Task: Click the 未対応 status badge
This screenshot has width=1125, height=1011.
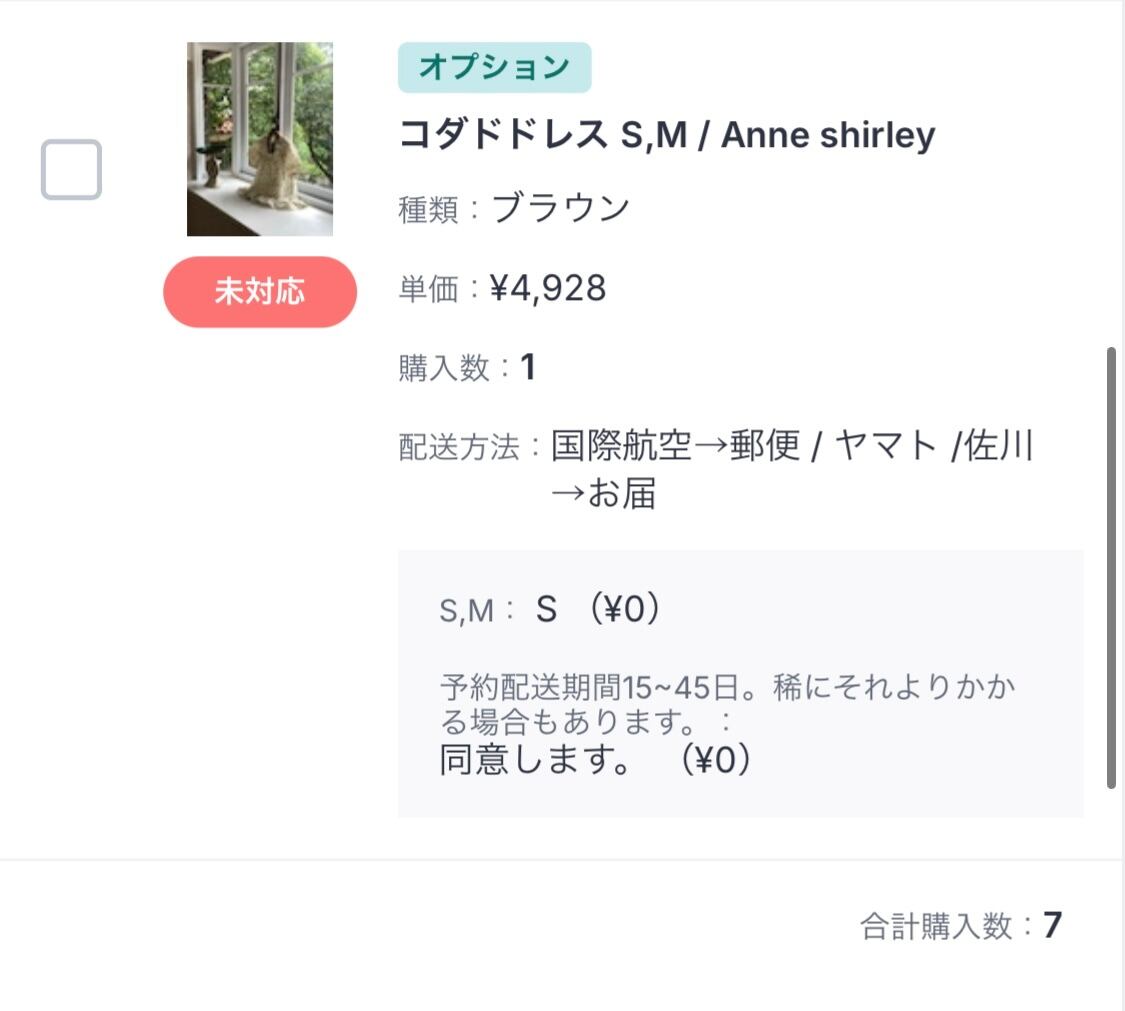Action: 260,292
